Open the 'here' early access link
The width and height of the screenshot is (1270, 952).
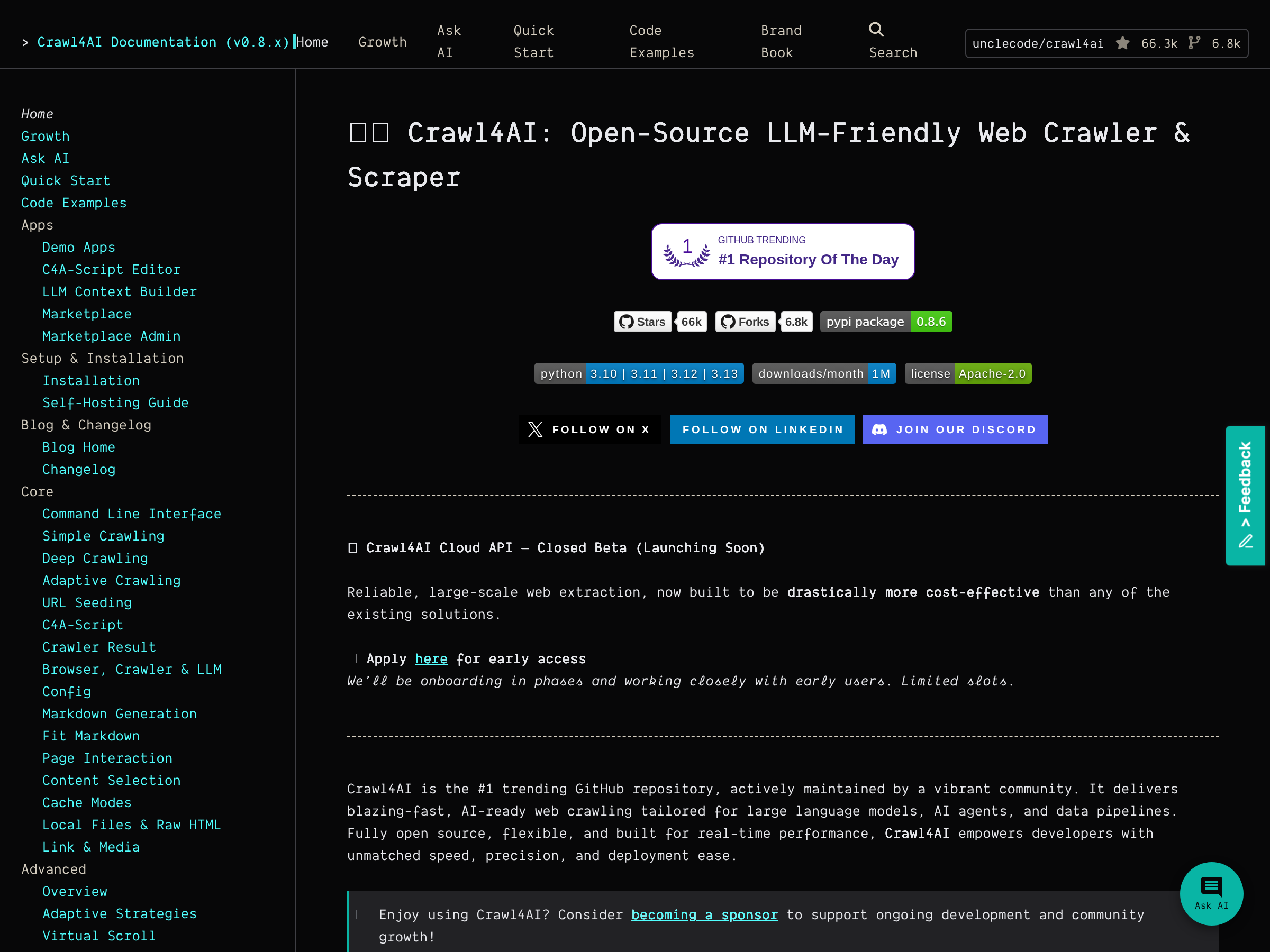(431, 659)
